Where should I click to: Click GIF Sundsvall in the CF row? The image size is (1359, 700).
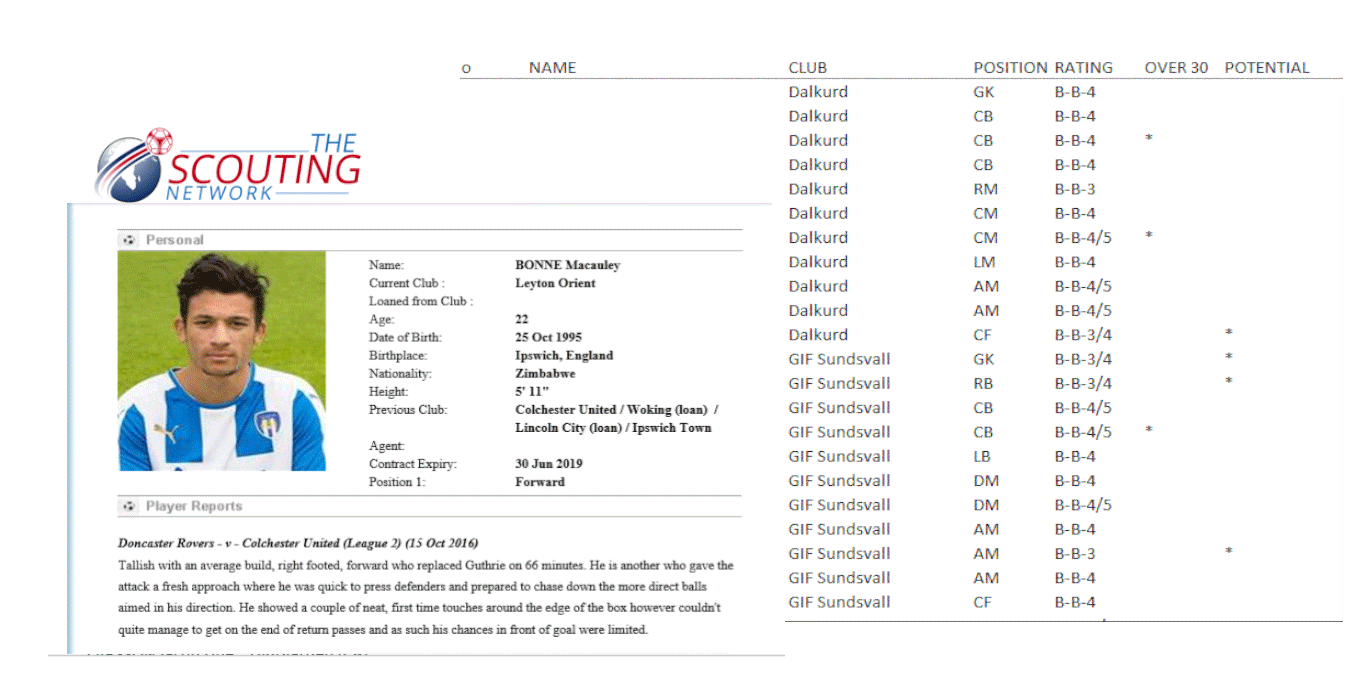[839, 602]
